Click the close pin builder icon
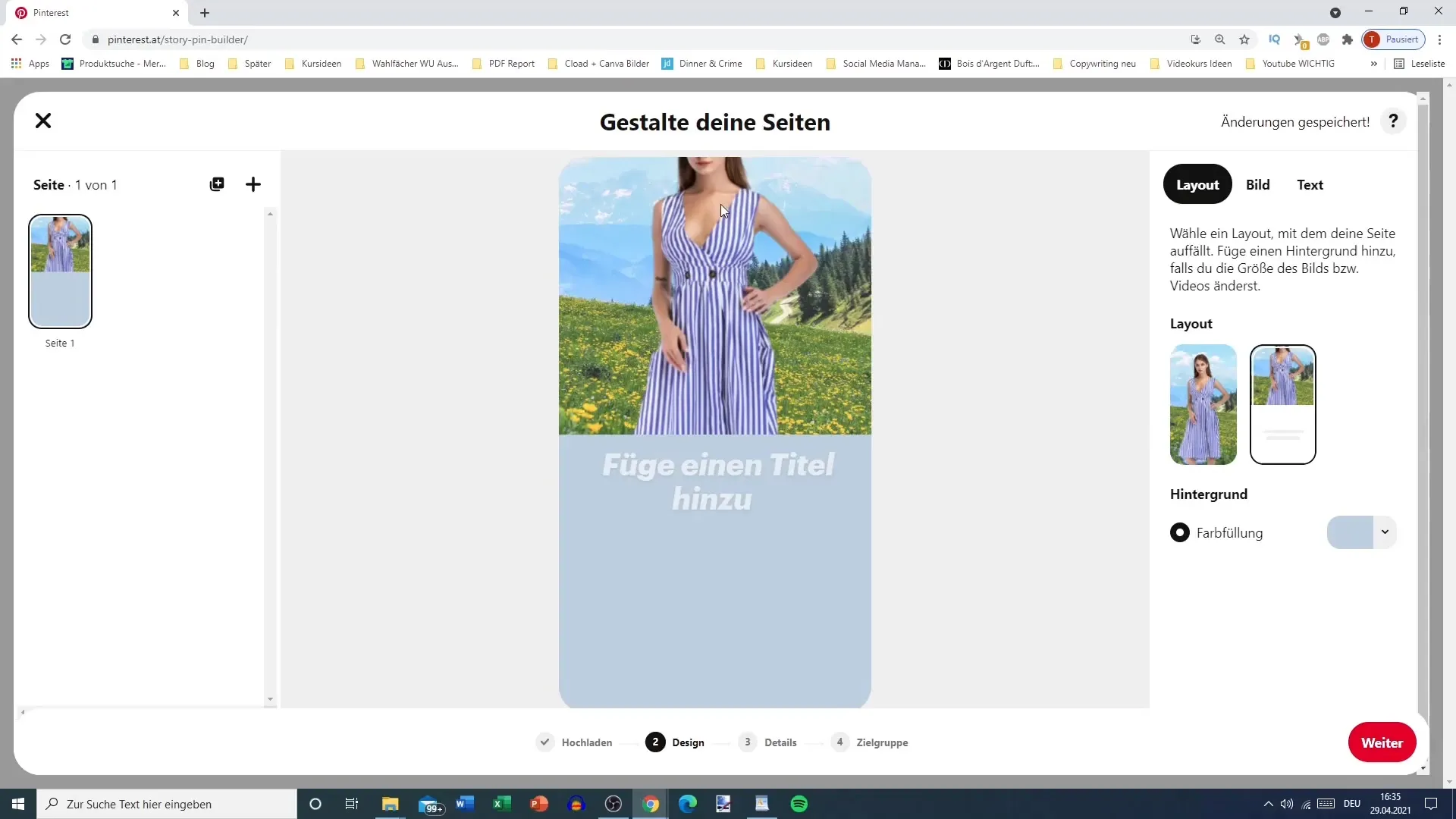 coord(43,120)
